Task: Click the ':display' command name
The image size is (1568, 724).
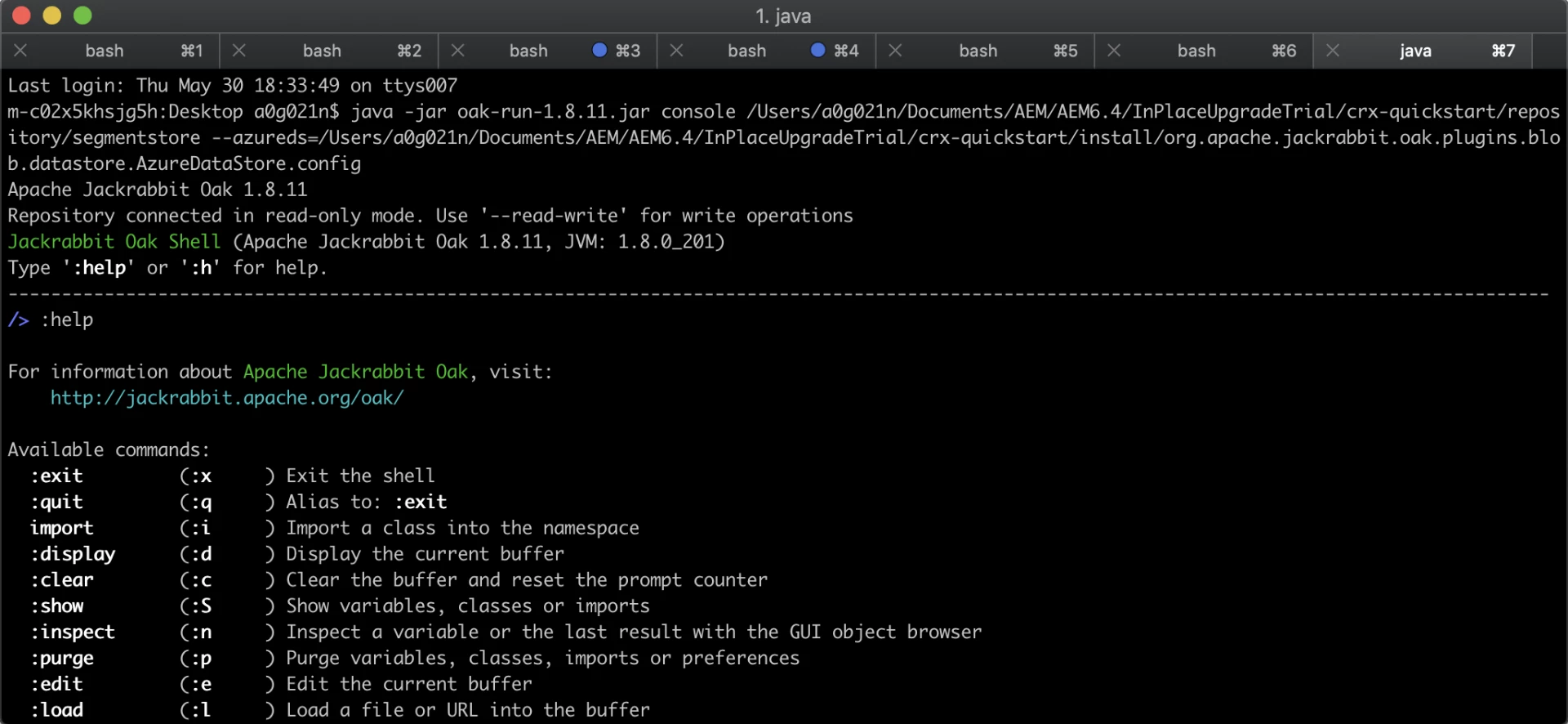Action: (73, 555)
